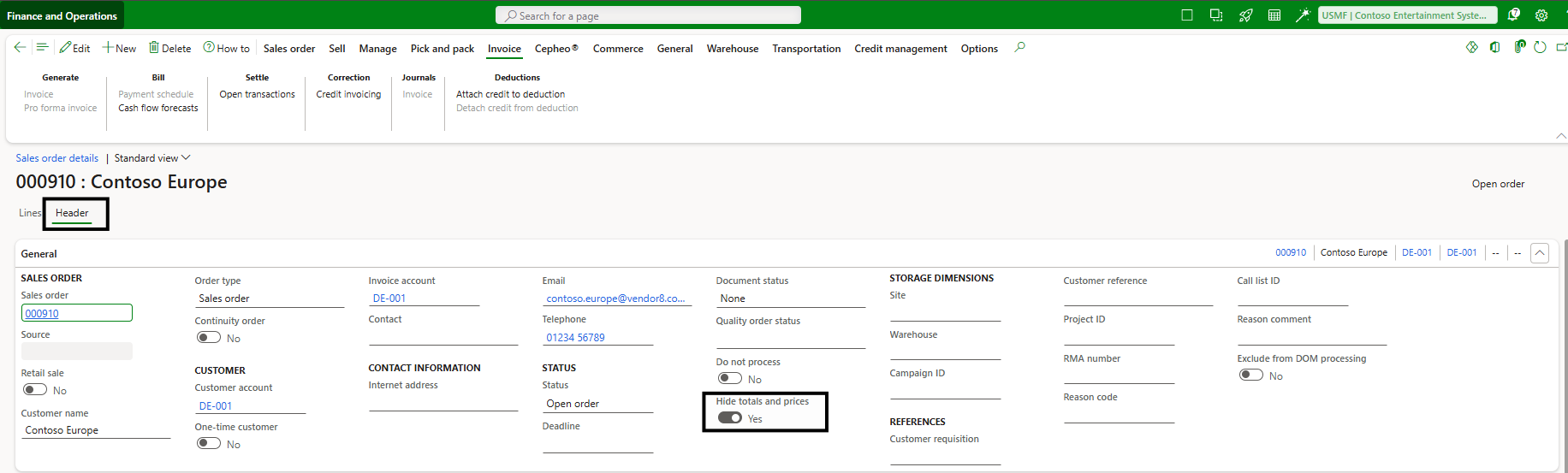Open the How to help icon
This screenshot has height=473, width=1568.
tap(227, 49)
